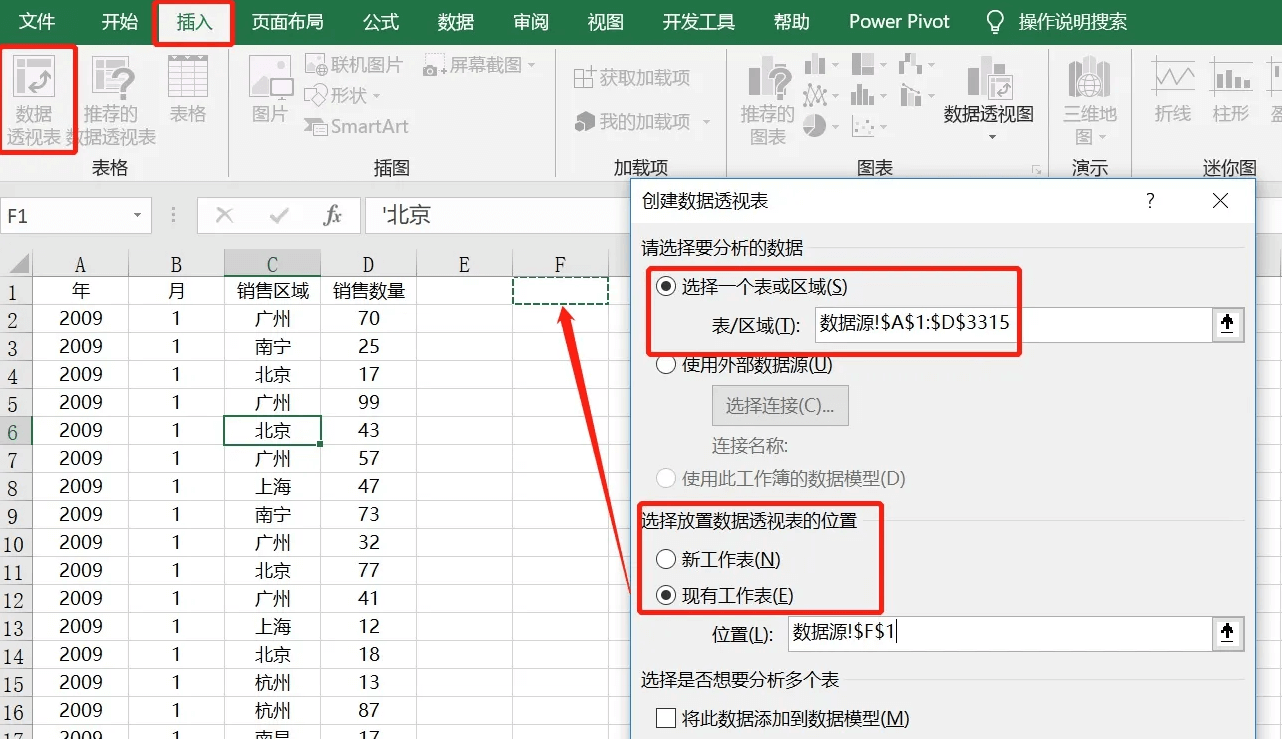Switch to the 页面布局 ribbon tab
The width and height of the screenshot is (1282, 739).
click(288, 21)
